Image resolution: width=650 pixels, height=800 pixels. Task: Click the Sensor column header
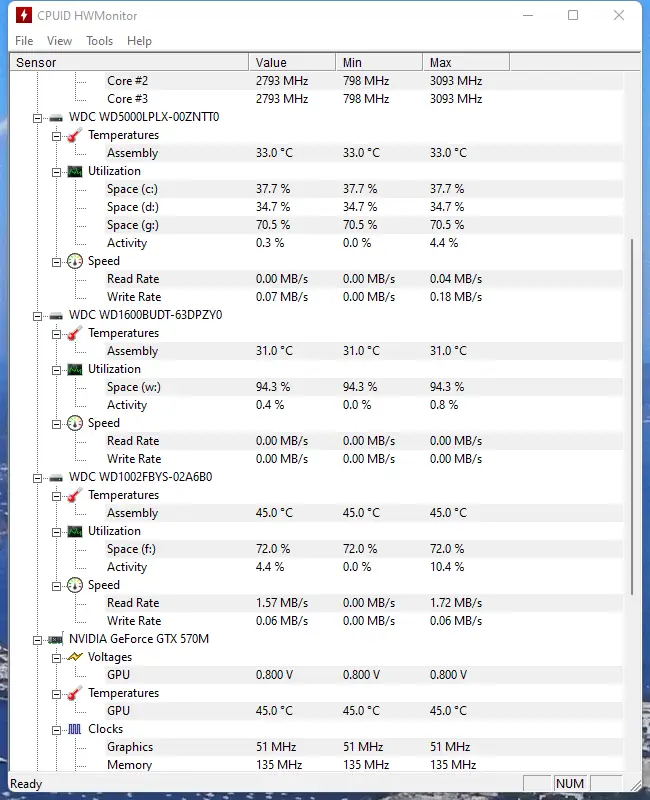pos(128,62)
